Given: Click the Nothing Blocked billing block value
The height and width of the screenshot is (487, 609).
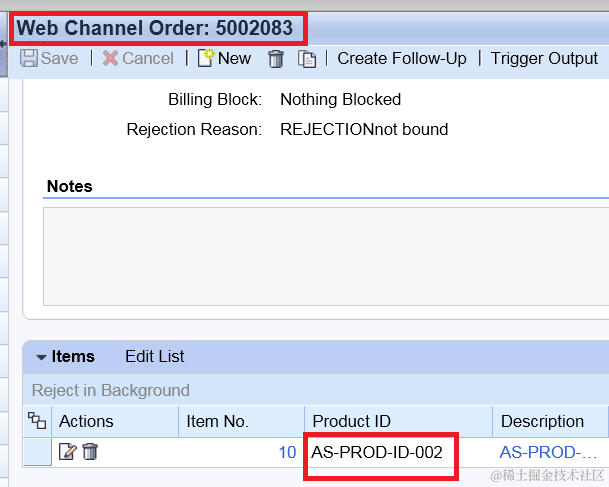Looking at the screenshot, I should tap(341, 99).
